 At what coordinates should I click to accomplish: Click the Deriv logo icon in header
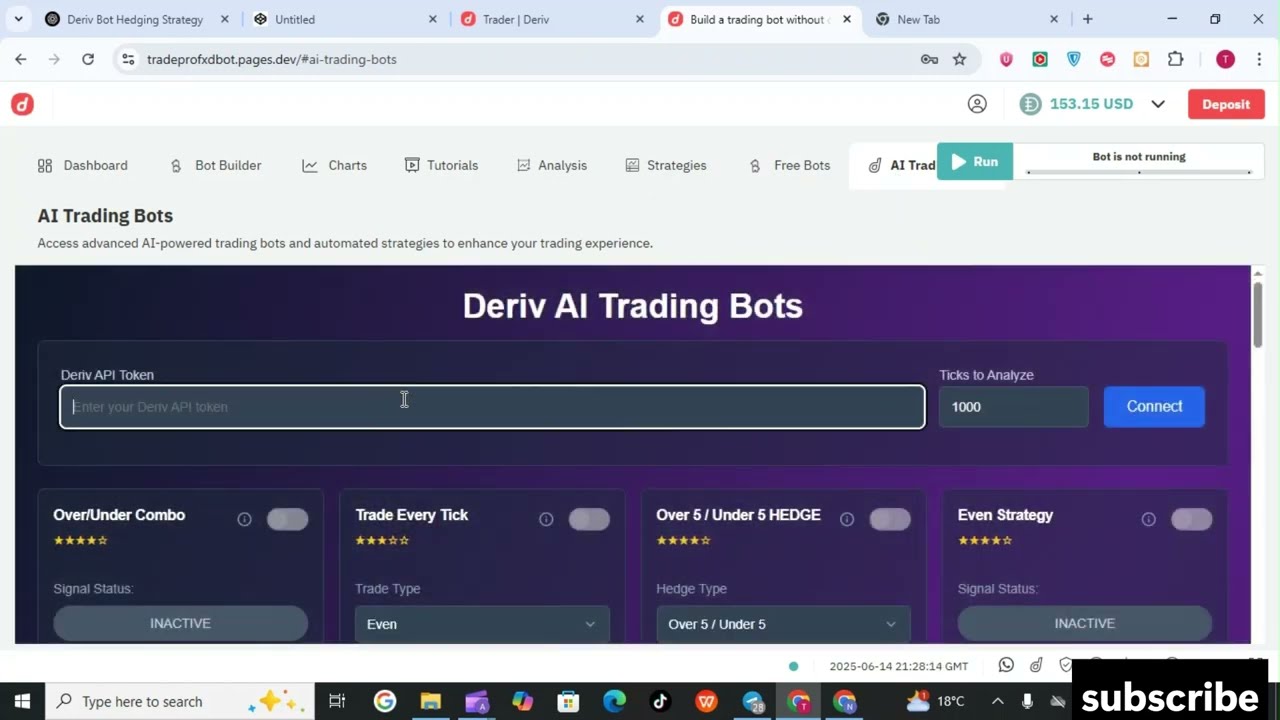tap(22, 104)
